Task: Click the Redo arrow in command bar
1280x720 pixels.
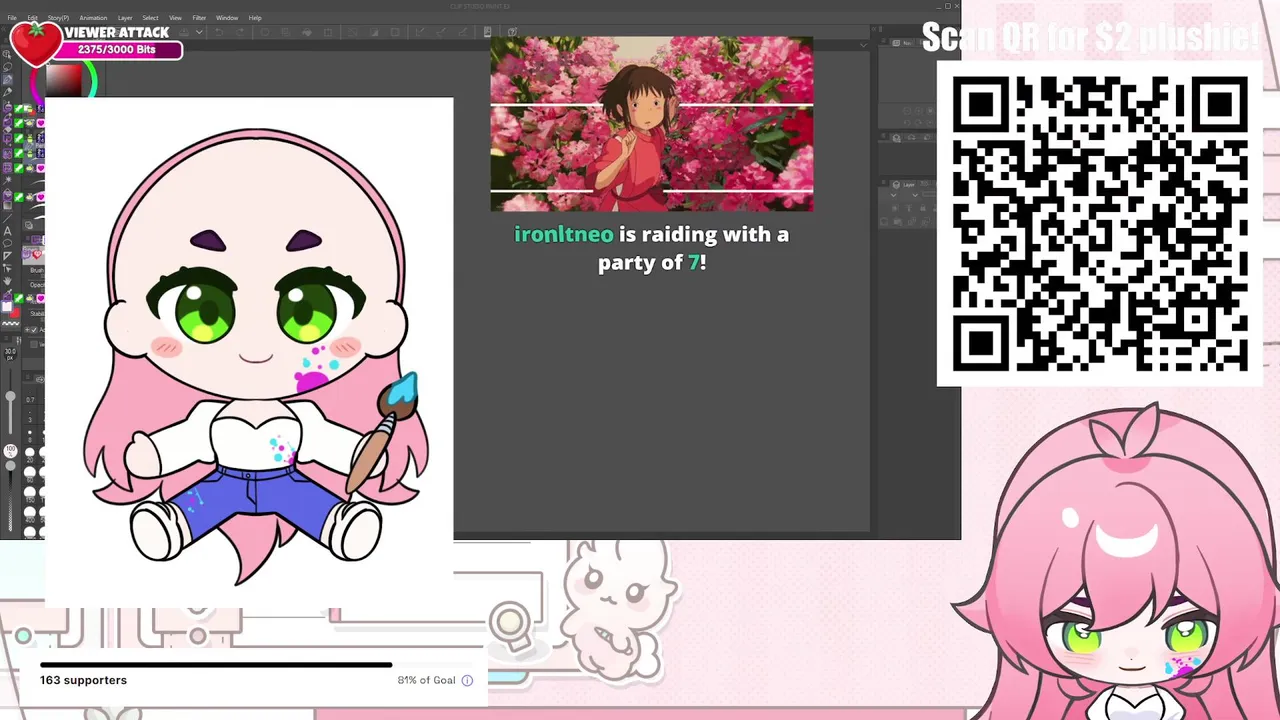Action: tap(240, 32)
